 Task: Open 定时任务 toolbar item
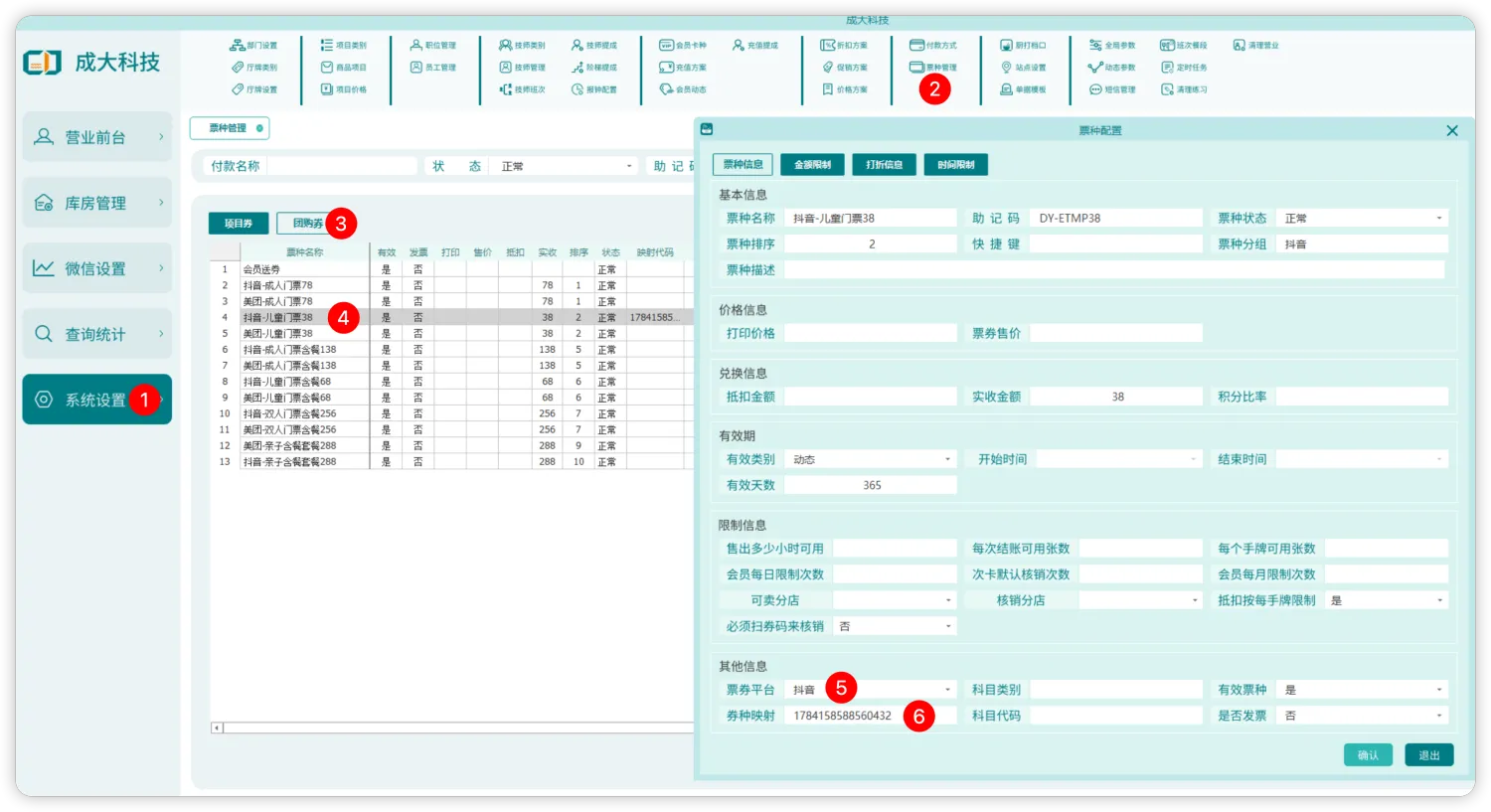pos(1184,68)
